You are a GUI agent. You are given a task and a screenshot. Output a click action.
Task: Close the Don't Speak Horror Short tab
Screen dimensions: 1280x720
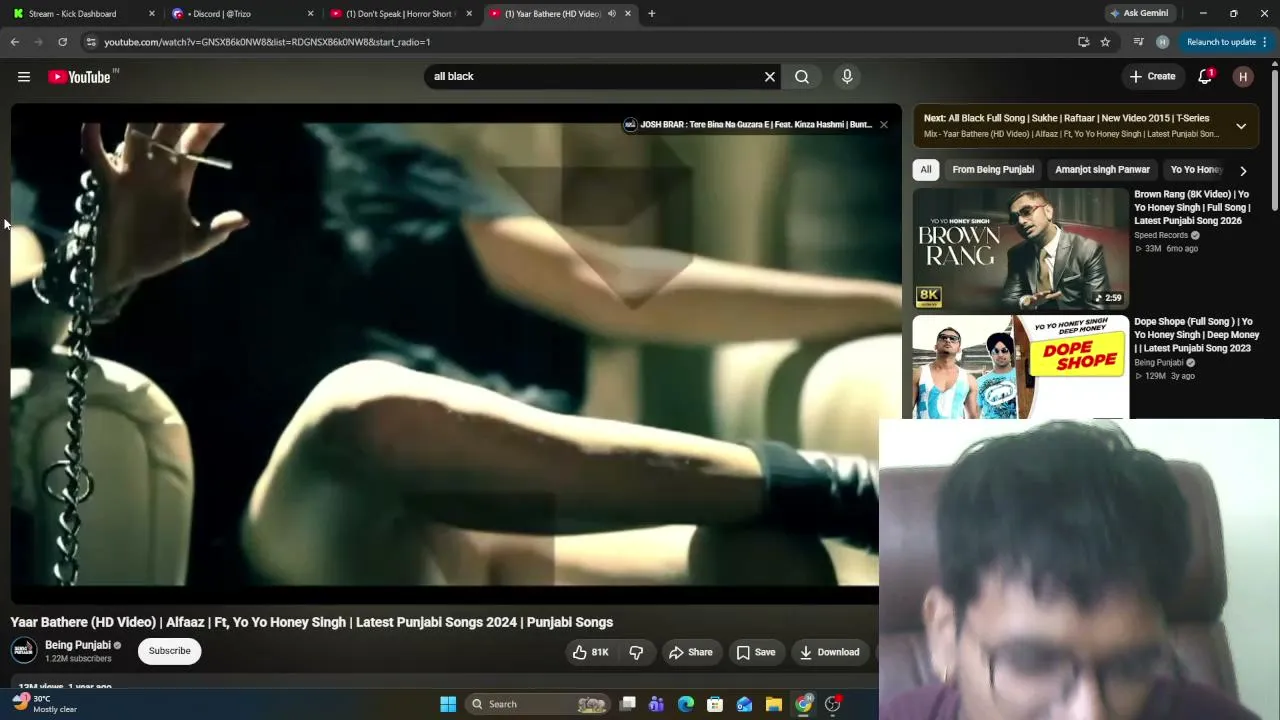coord(469,14)
